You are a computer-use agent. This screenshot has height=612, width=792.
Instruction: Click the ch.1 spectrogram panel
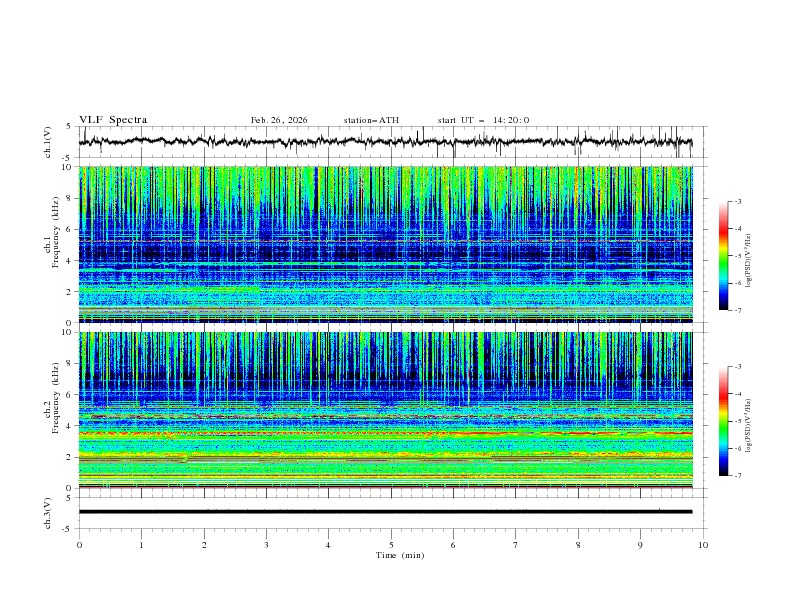tap(385, 244)
